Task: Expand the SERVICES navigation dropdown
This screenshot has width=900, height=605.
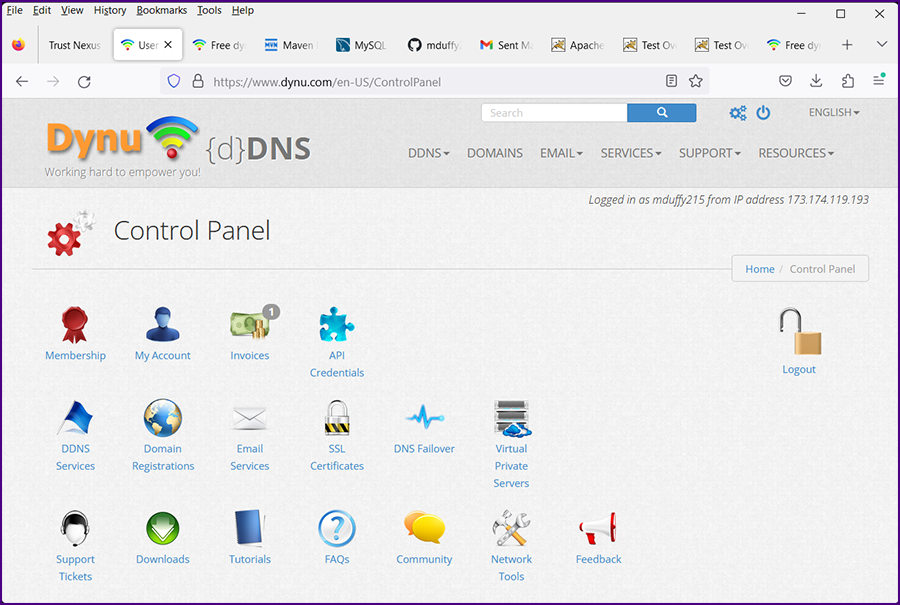Action: (x=631, y=153)
